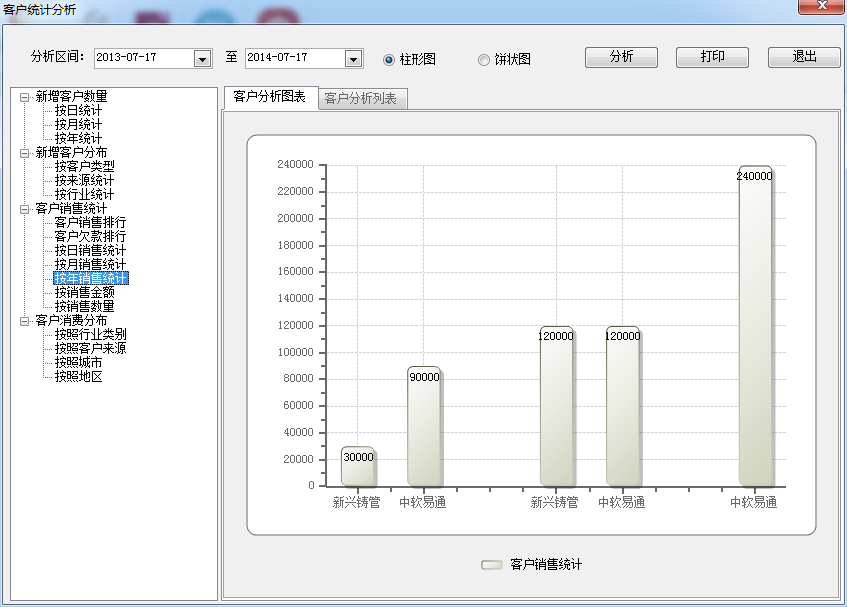Collapse the 客户销售统计 tree node
This screenshot has width=847, height=607.
(x=24, y=209)
